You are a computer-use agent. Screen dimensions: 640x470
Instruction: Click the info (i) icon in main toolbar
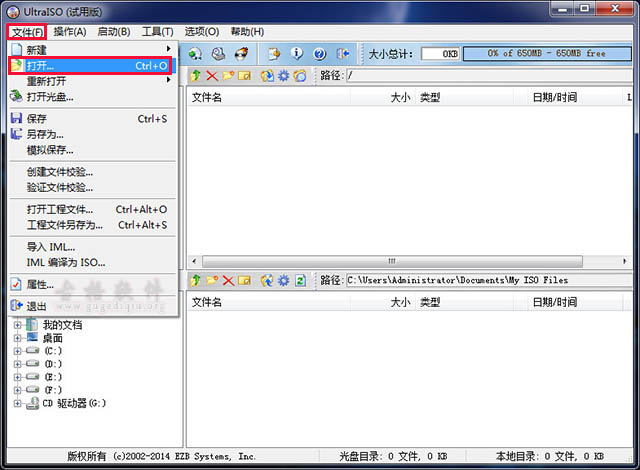297,53
